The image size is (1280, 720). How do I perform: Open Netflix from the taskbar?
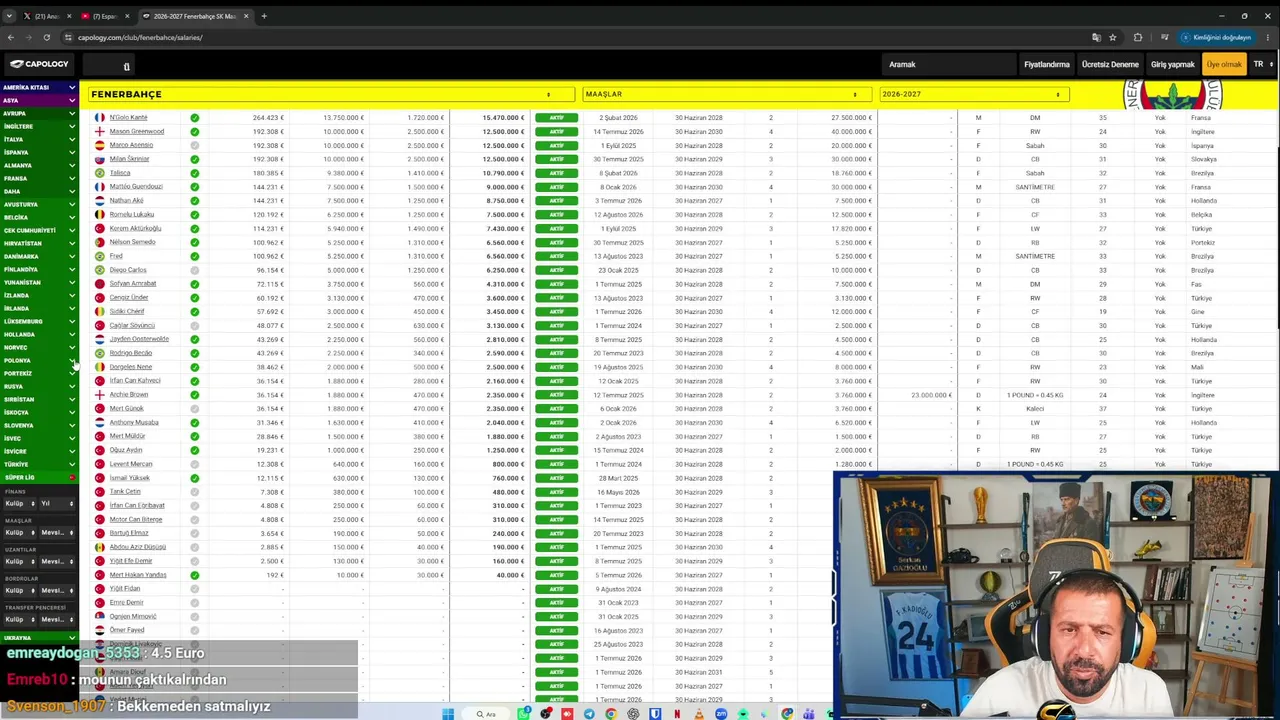coord(677,714)
